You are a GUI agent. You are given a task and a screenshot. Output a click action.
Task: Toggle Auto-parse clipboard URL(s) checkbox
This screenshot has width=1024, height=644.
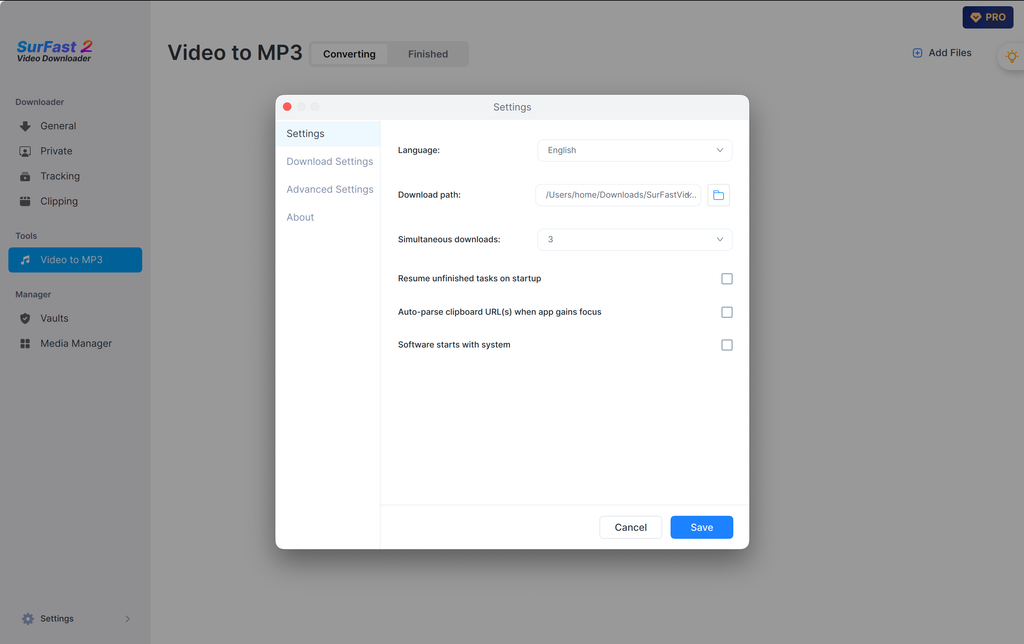[x=727, y=312]
